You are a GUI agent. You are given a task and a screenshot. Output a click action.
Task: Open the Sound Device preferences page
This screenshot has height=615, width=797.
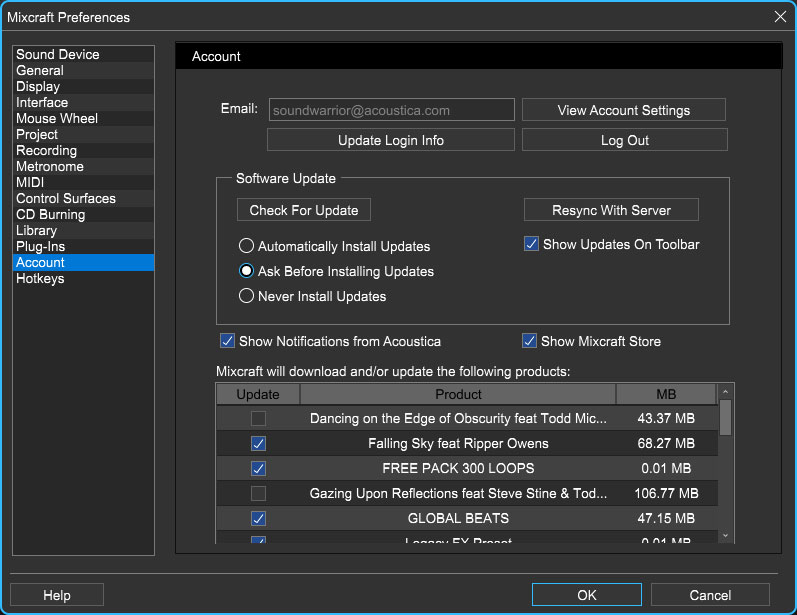point(83,54)
